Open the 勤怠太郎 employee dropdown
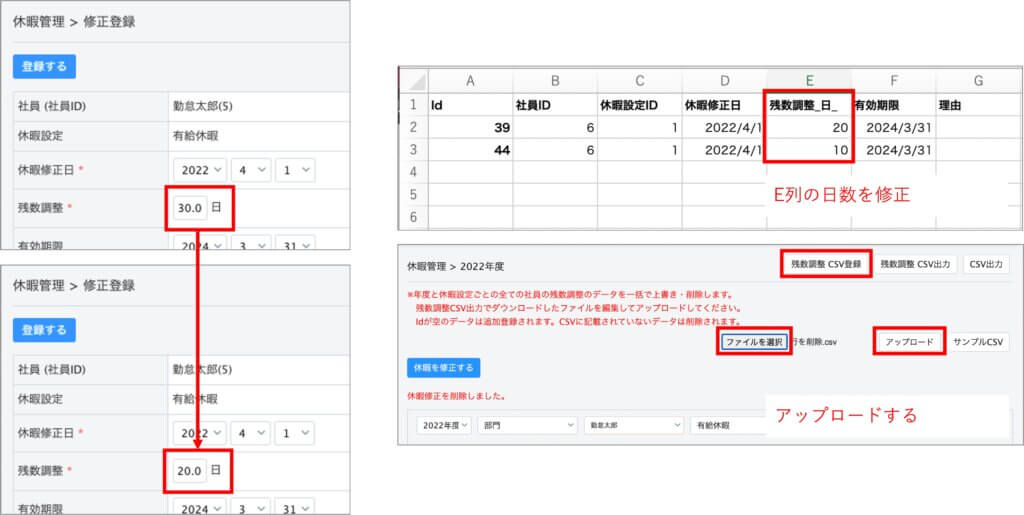The image size is (1024, 515). 632,425
